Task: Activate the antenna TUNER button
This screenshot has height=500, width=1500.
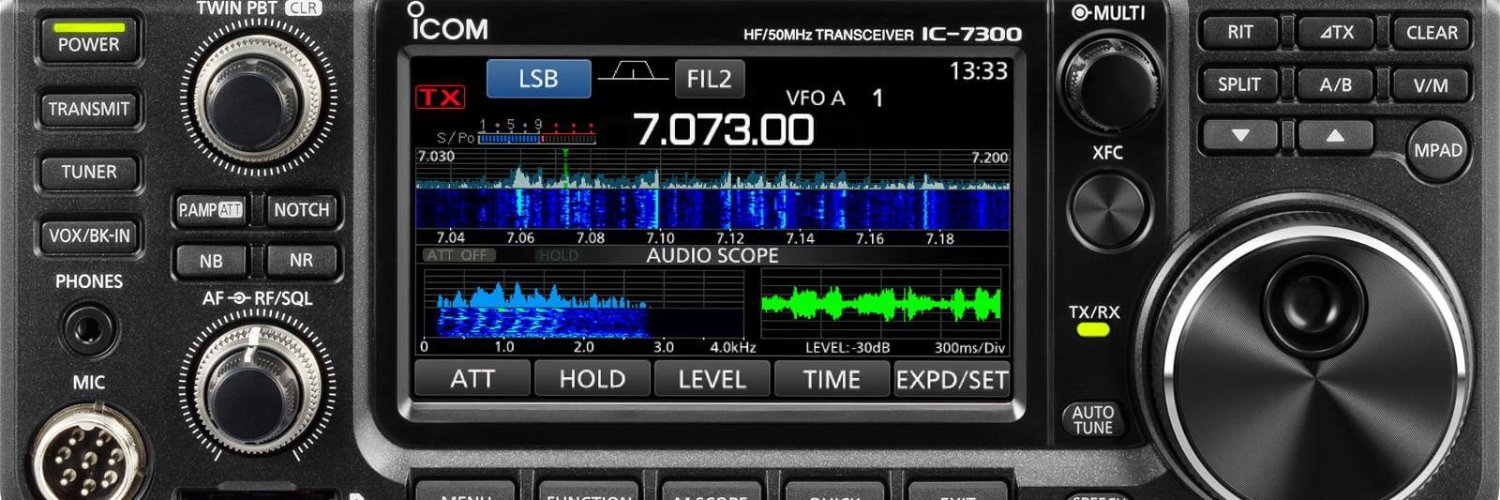Action: click(88, 172)
